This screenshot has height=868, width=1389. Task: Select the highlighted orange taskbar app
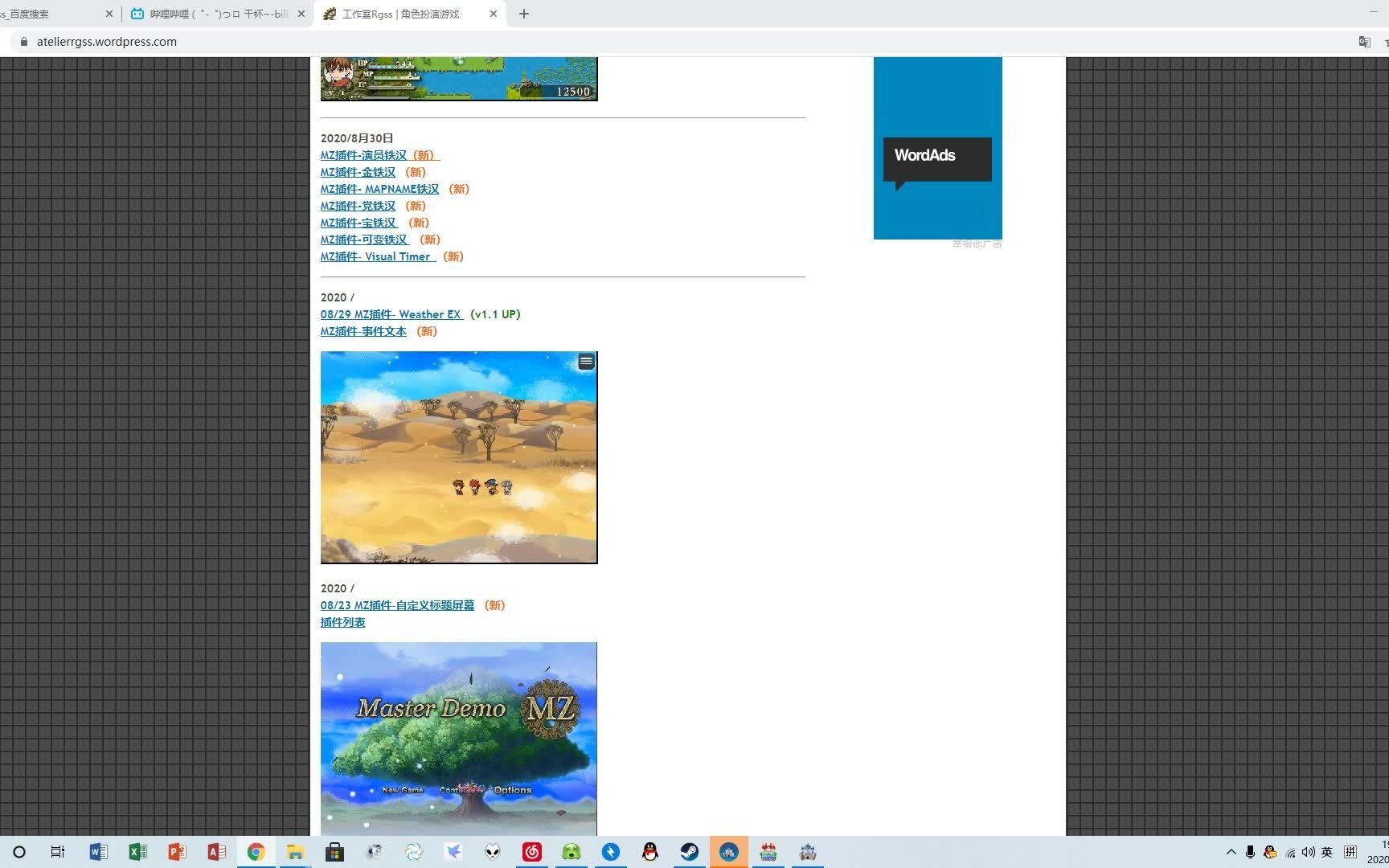728,852
